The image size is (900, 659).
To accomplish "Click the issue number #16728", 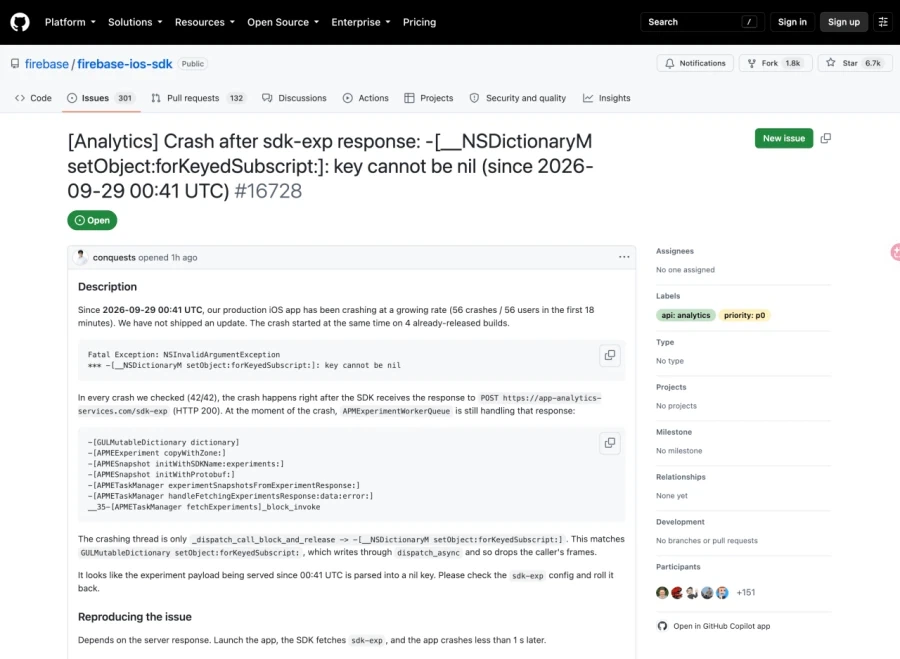I will [x=268, y=191].
